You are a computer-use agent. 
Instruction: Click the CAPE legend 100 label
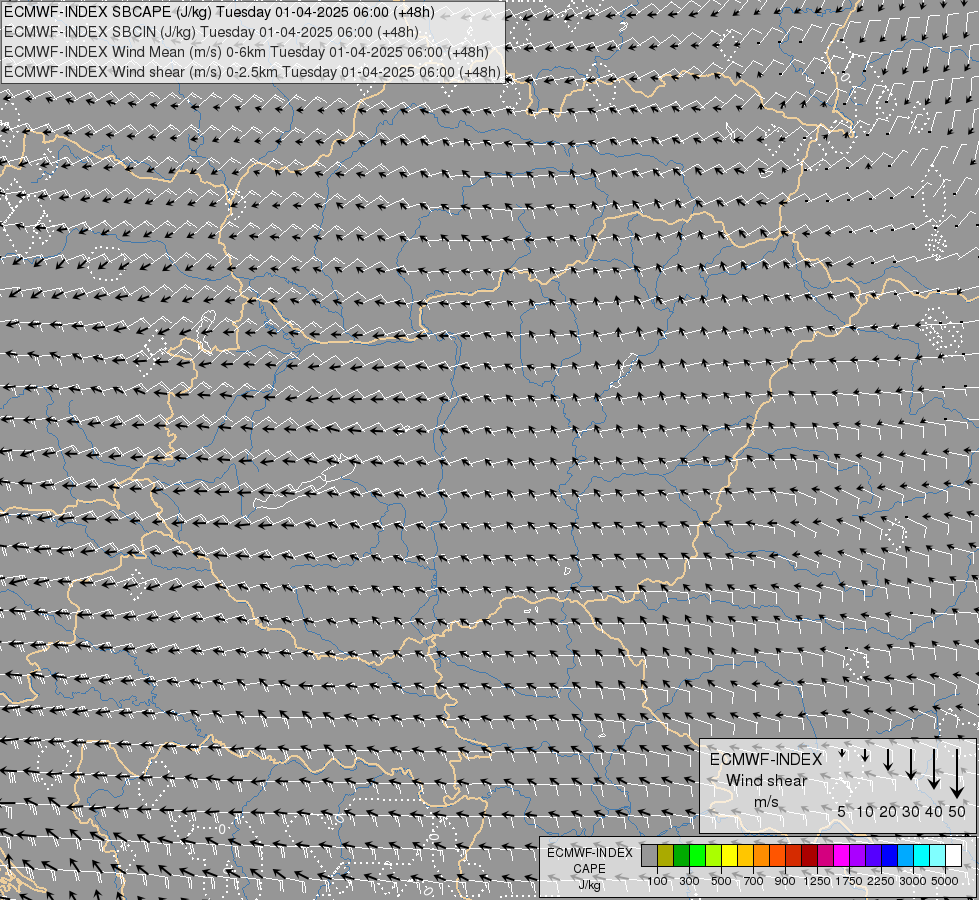657,881
